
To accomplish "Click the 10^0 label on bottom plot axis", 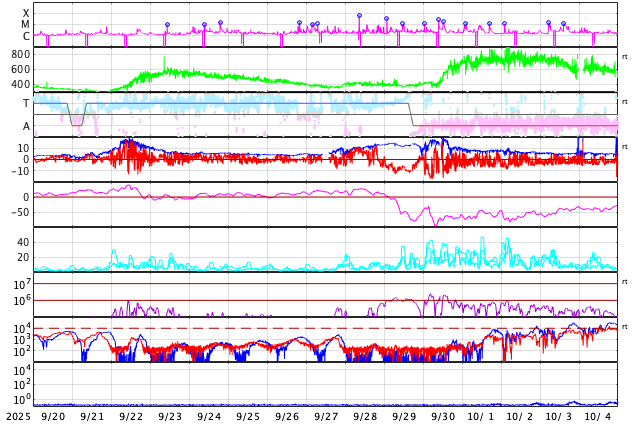I will 22,399.
